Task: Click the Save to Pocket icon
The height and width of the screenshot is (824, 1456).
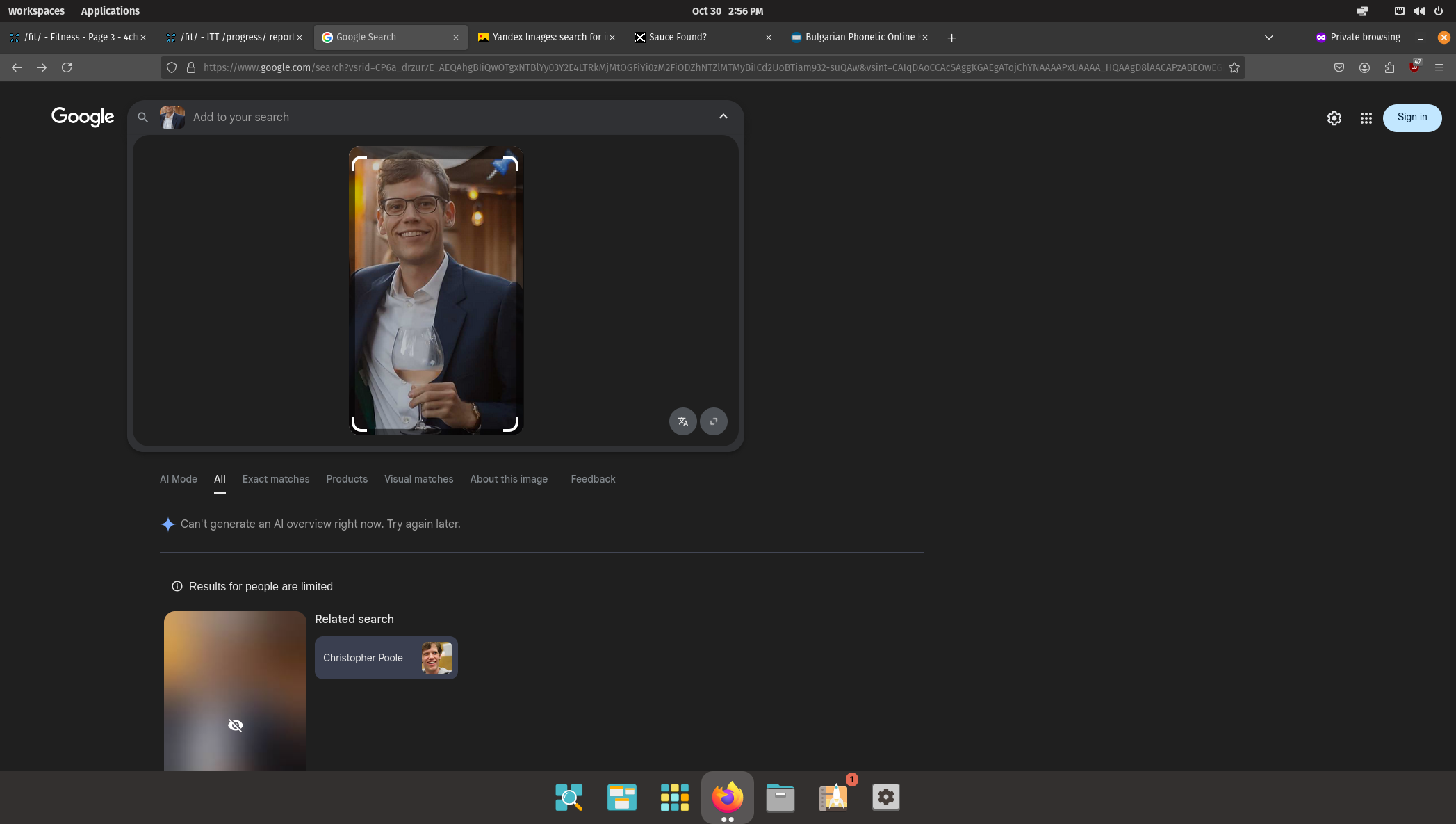Action: pyautogui.click(x=1339, y=67)
